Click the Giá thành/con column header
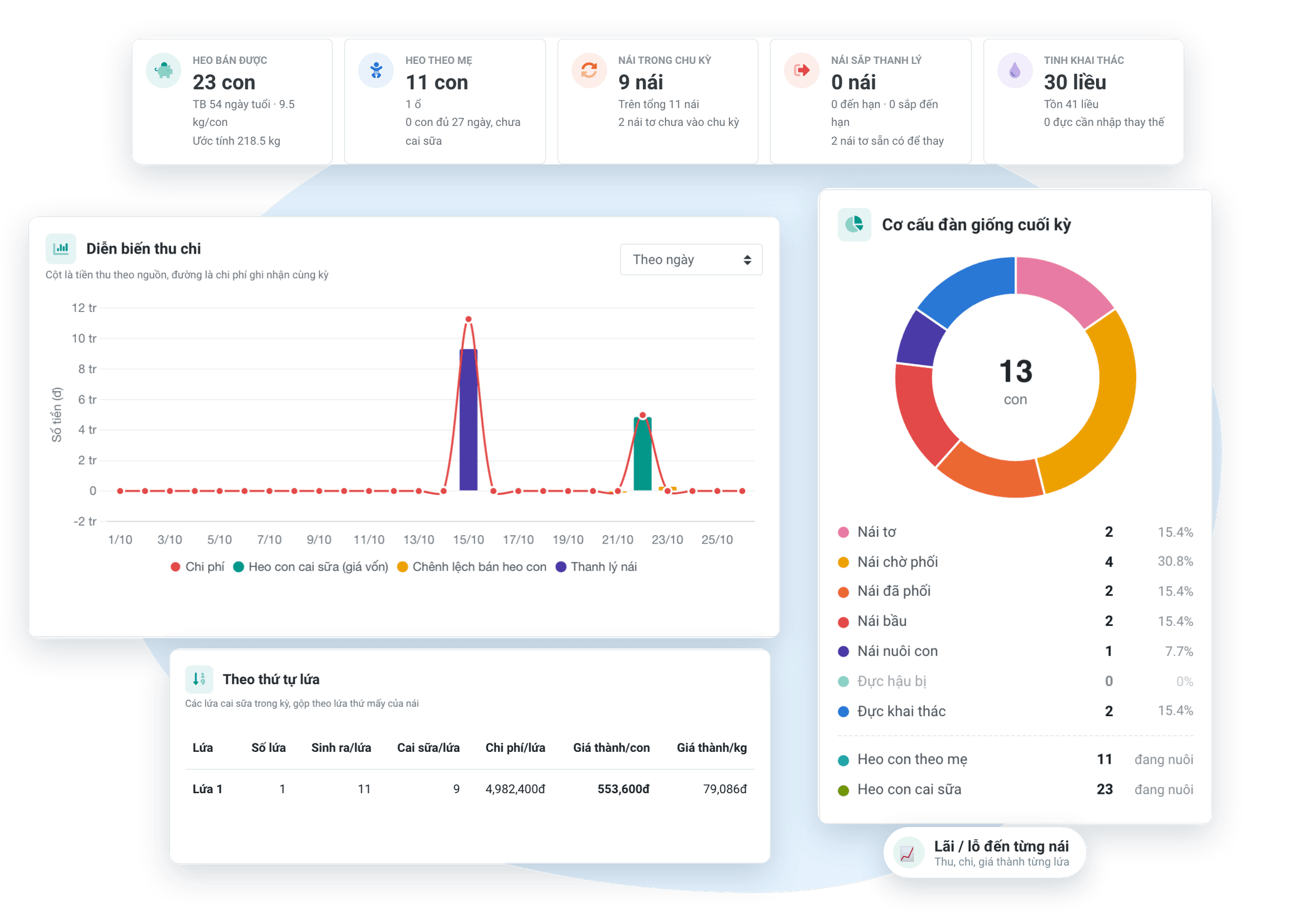Image resolution: width=1316 pixels, height=921 pixels. tap(611, 747)
